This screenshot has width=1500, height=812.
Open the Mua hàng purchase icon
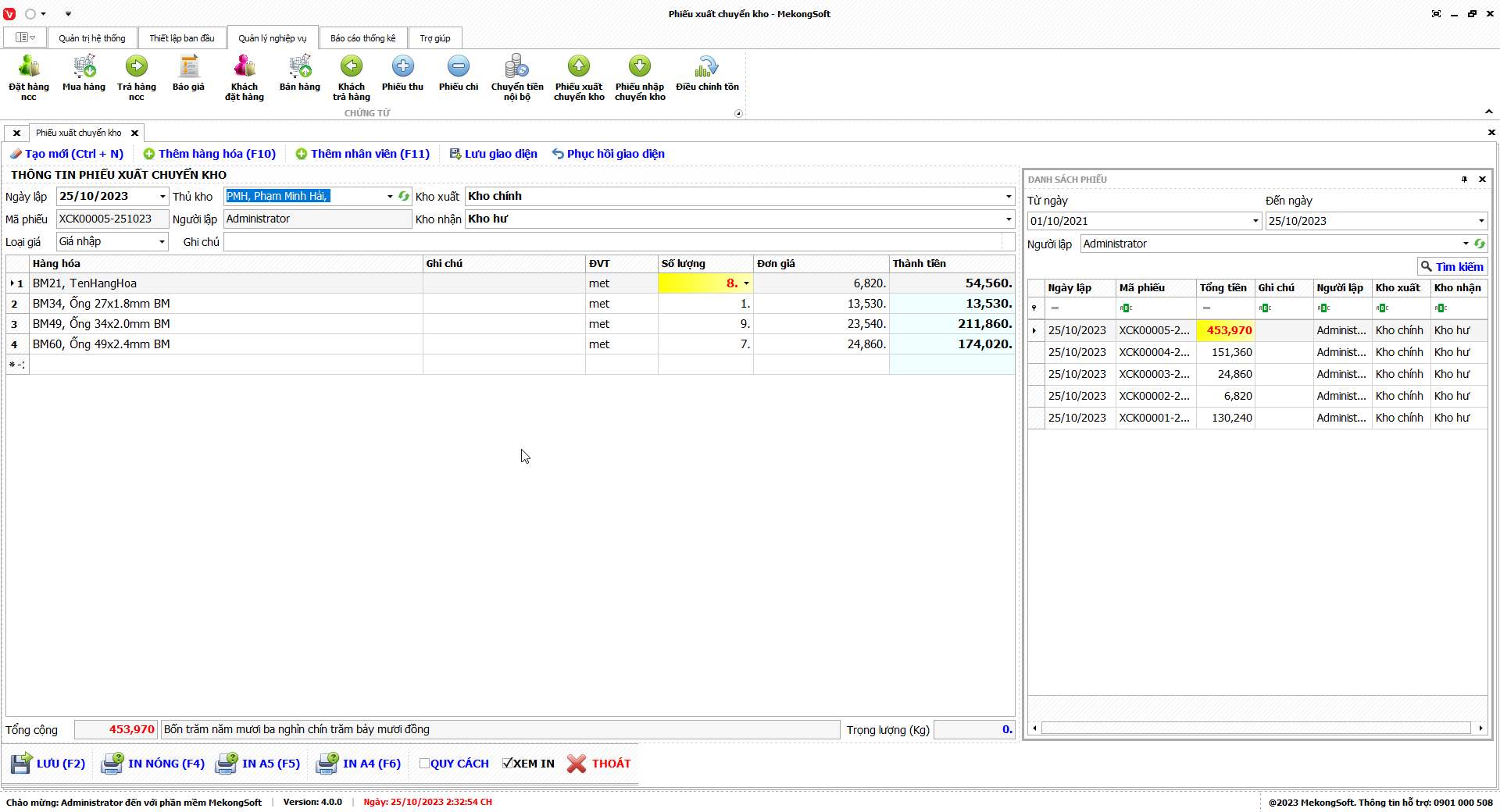click(84, 75)
